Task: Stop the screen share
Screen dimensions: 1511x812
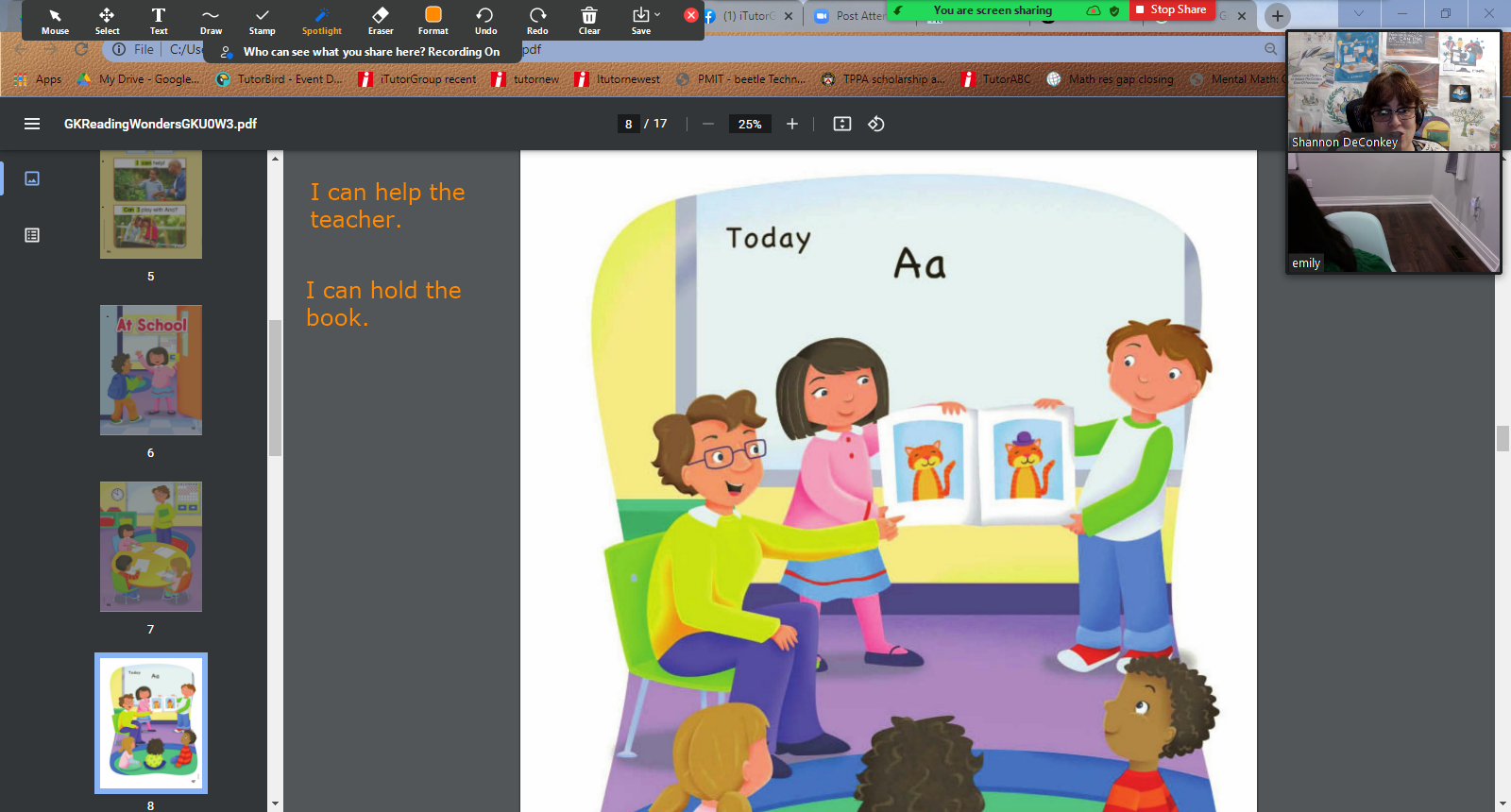Action: (1171, 9)
